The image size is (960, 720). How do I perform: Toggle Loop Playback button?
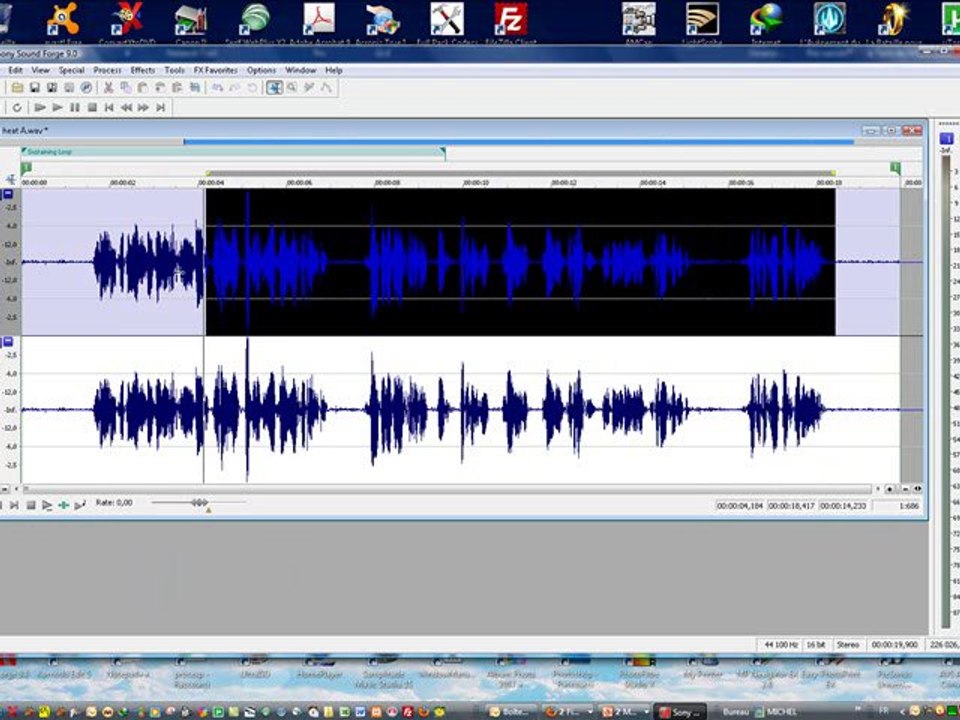pyautogui.click(x=17, y=108)
